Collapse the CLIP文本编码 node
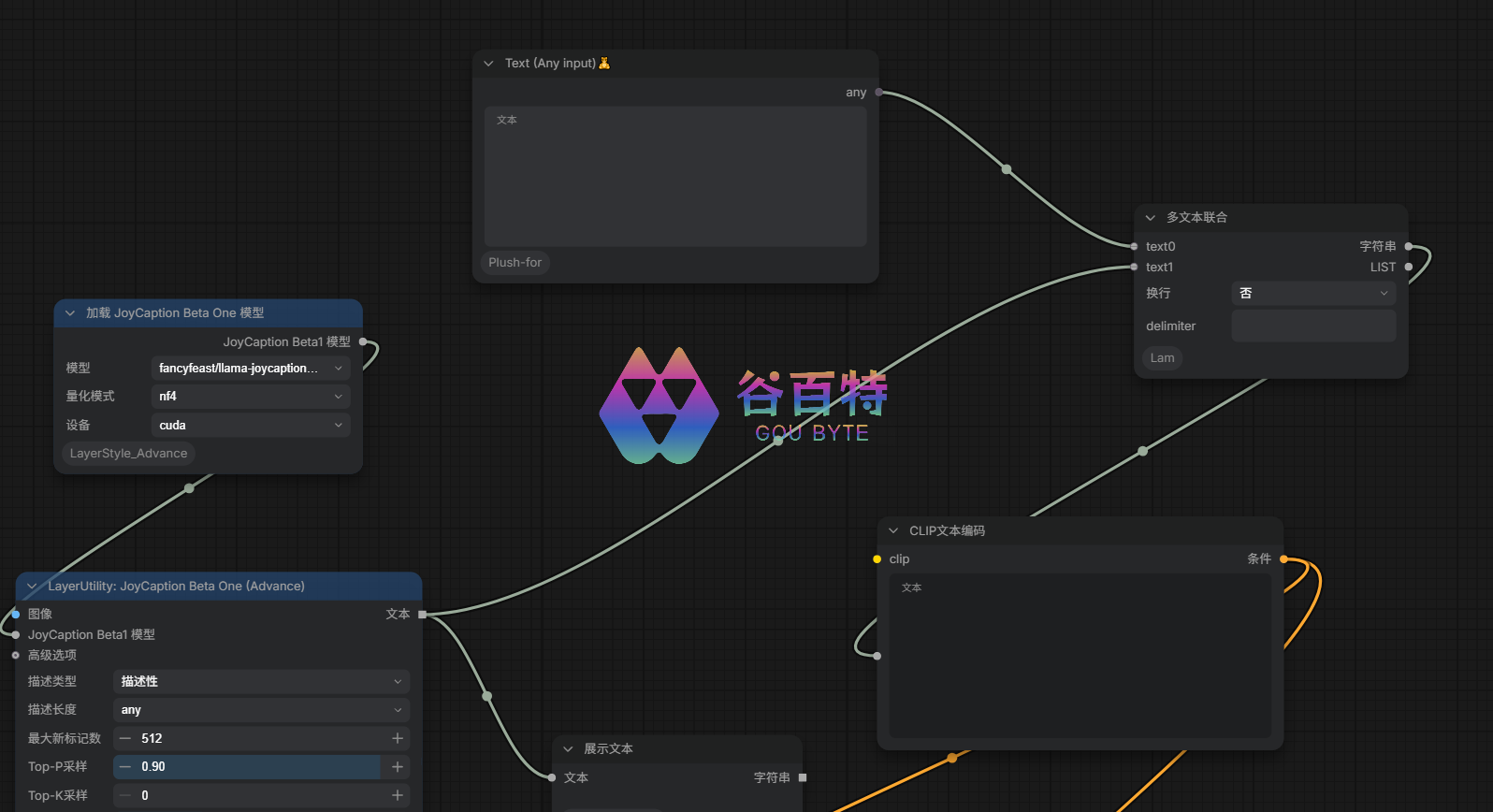 coord(893,531)
